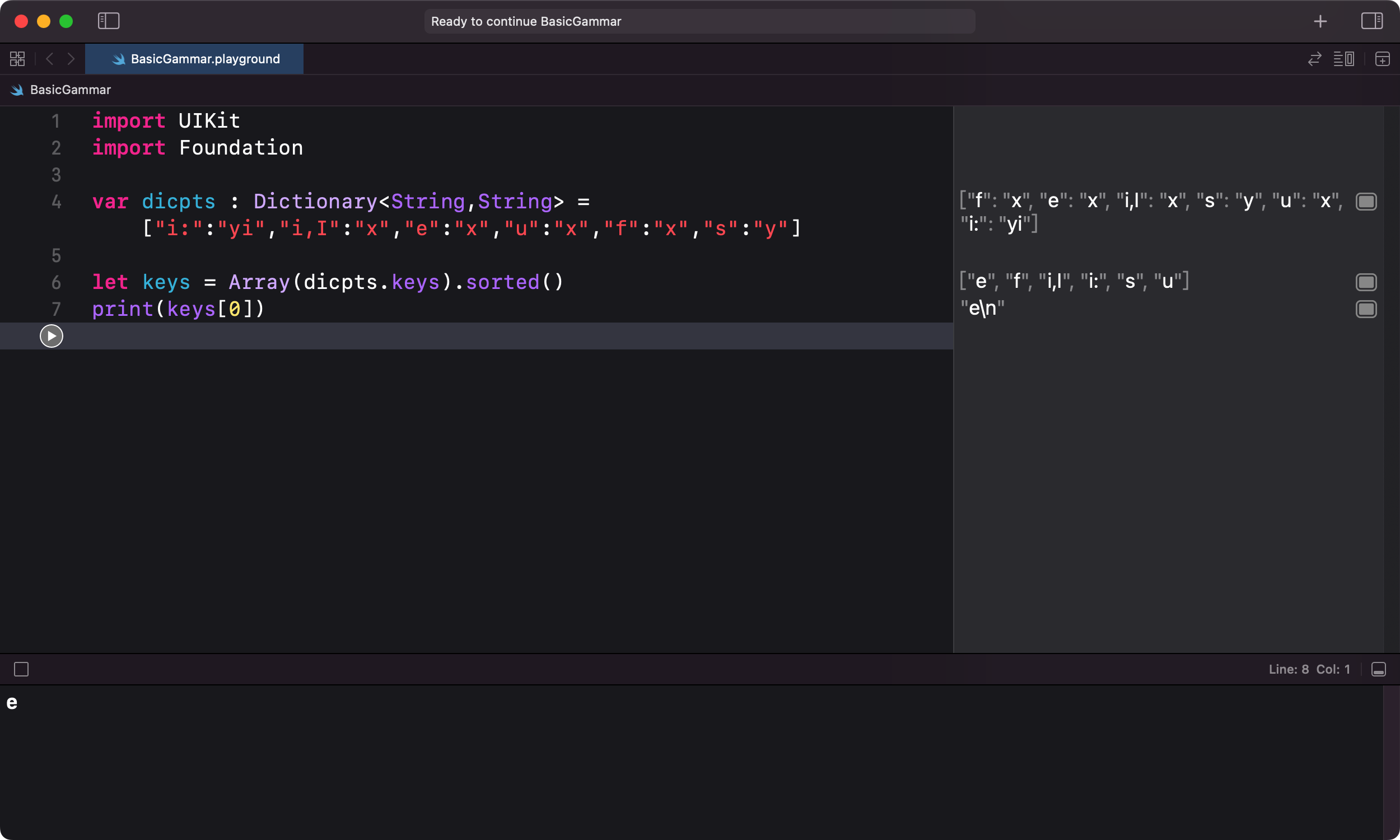Viewport: 1400px width, 840px height.
Task: Minimize the window with yellow button
Action: 44,21
